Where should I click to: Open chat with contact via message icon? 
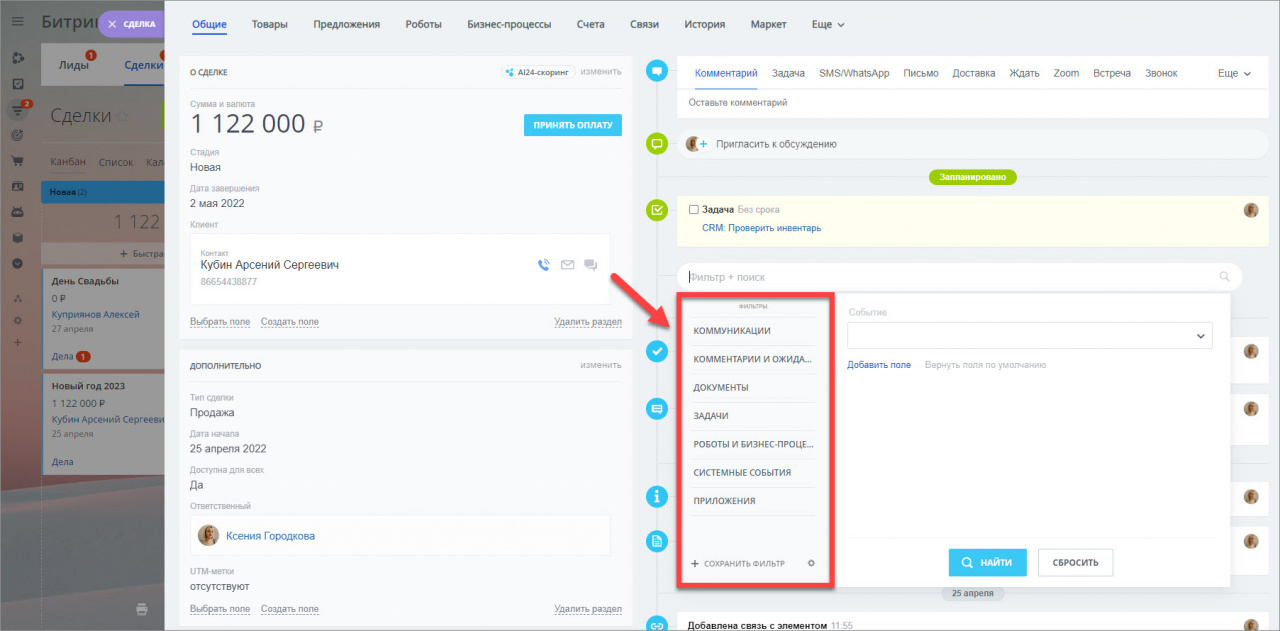[591, 265]
